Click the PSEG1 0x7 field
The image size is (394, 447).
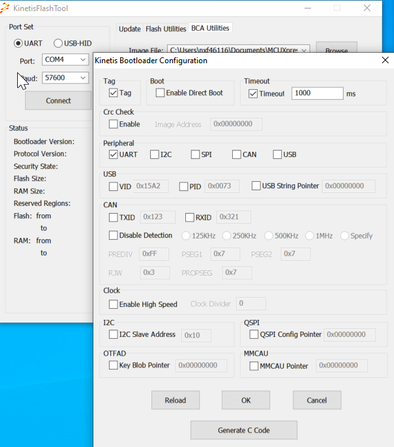click(225, 254)
